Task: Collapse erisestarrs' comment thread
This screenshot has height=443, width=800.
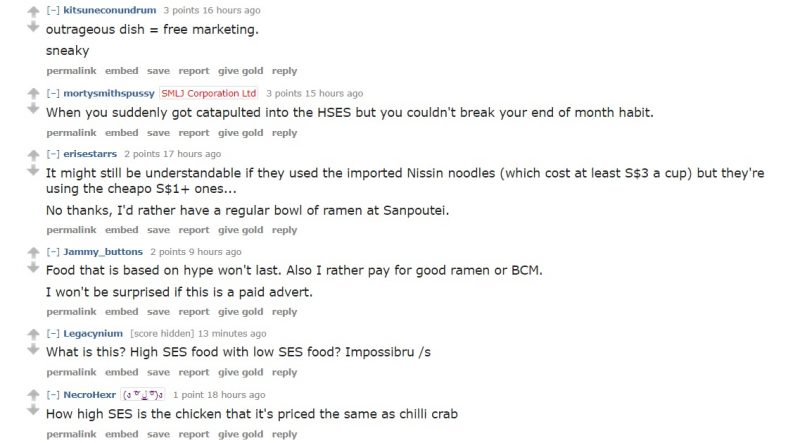Action: point(53,154)
